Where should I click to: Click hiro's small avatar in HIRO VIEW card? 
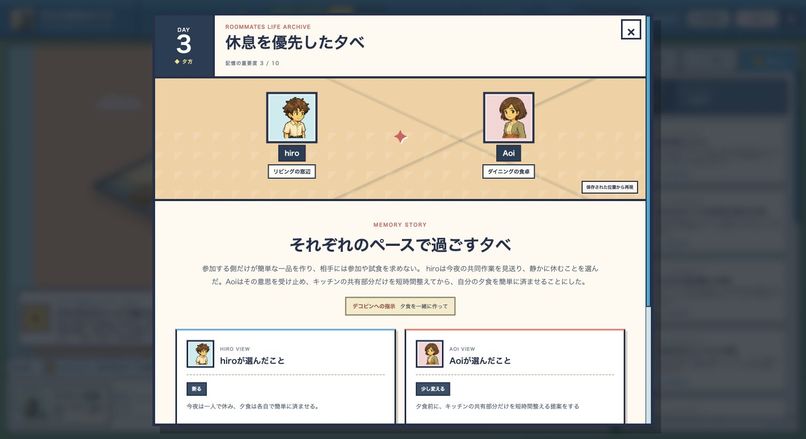[200, 354]
